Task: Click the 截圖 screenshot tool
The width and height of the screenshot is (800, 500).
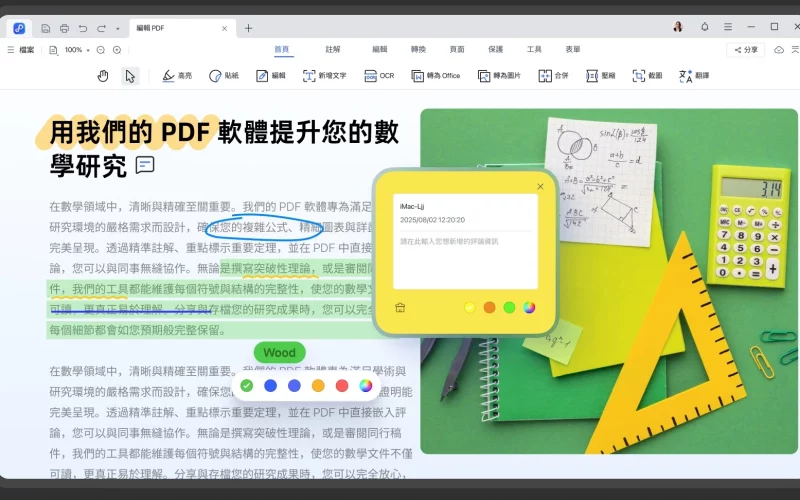Action: [x=647, y=75]
